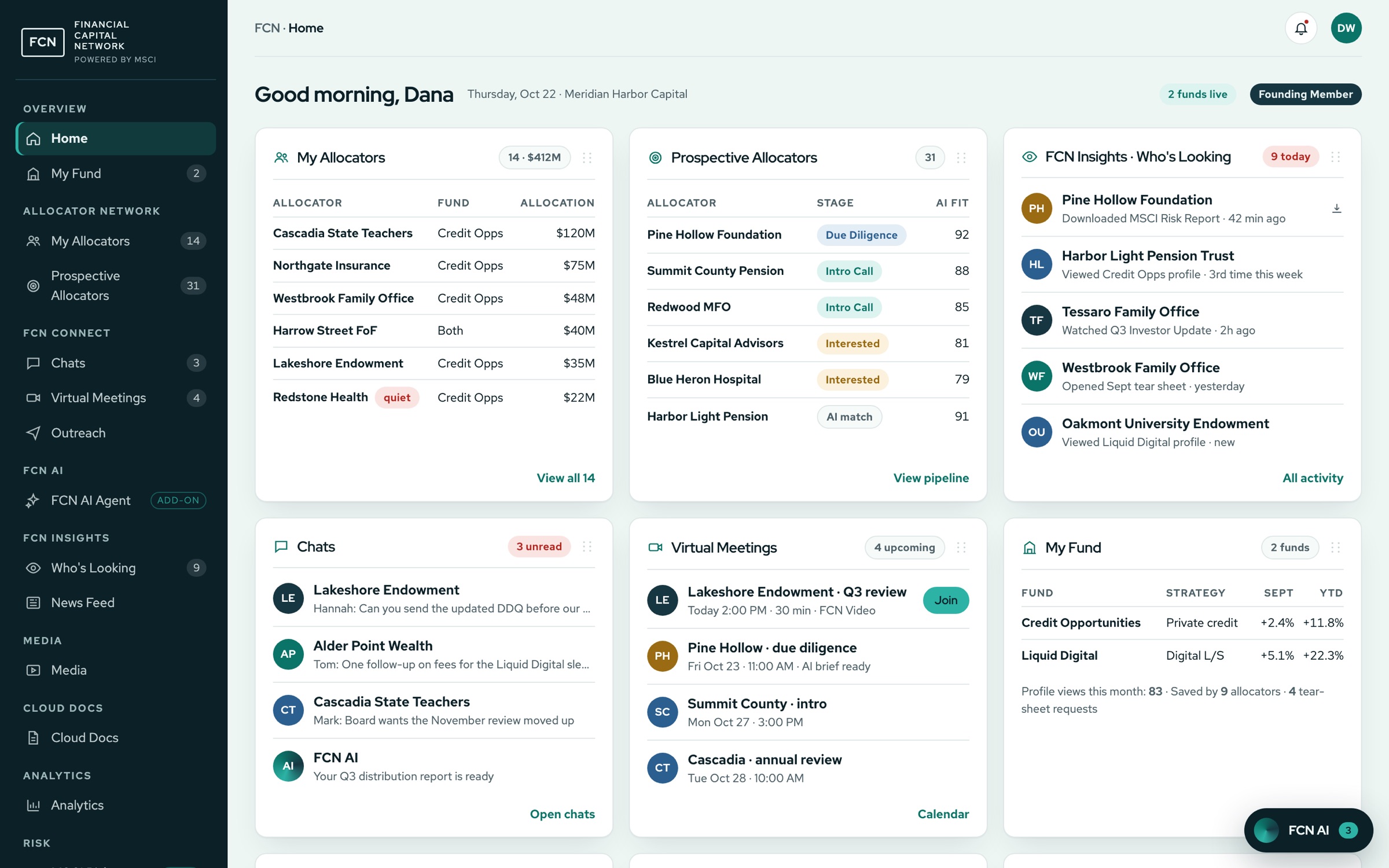Open the DW user avatar menu
1389x868 pixels.
1346,28
